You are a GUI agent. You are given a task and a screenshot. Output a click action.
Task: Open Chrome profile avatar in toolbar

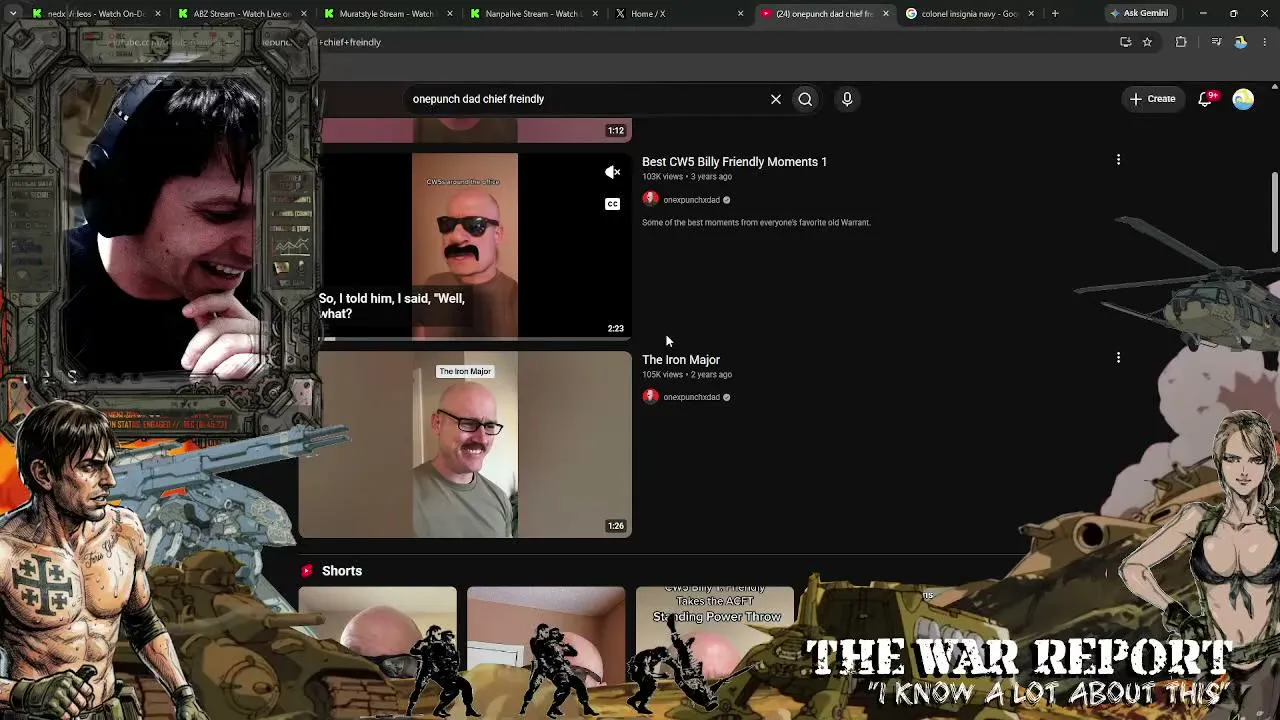coord(1241,42)
